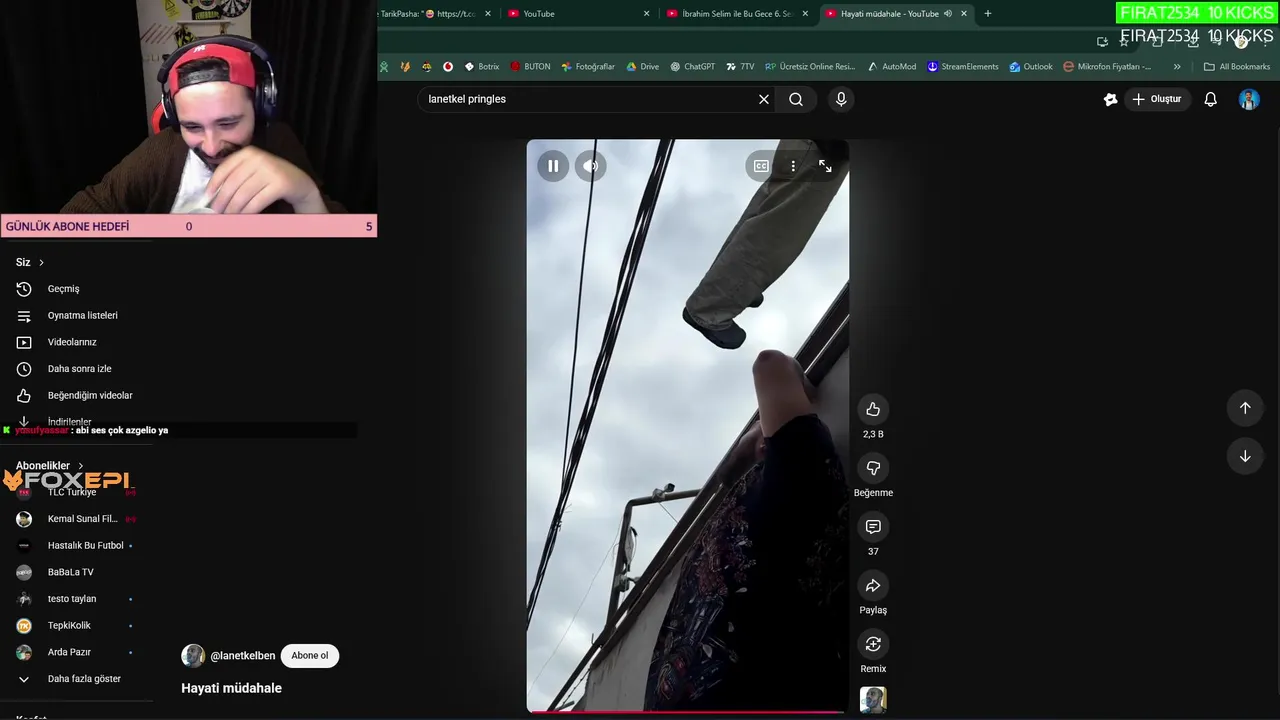1280x720 pixels.
Task: Open the ChatGPT bookmark
Action: [692, 67]
